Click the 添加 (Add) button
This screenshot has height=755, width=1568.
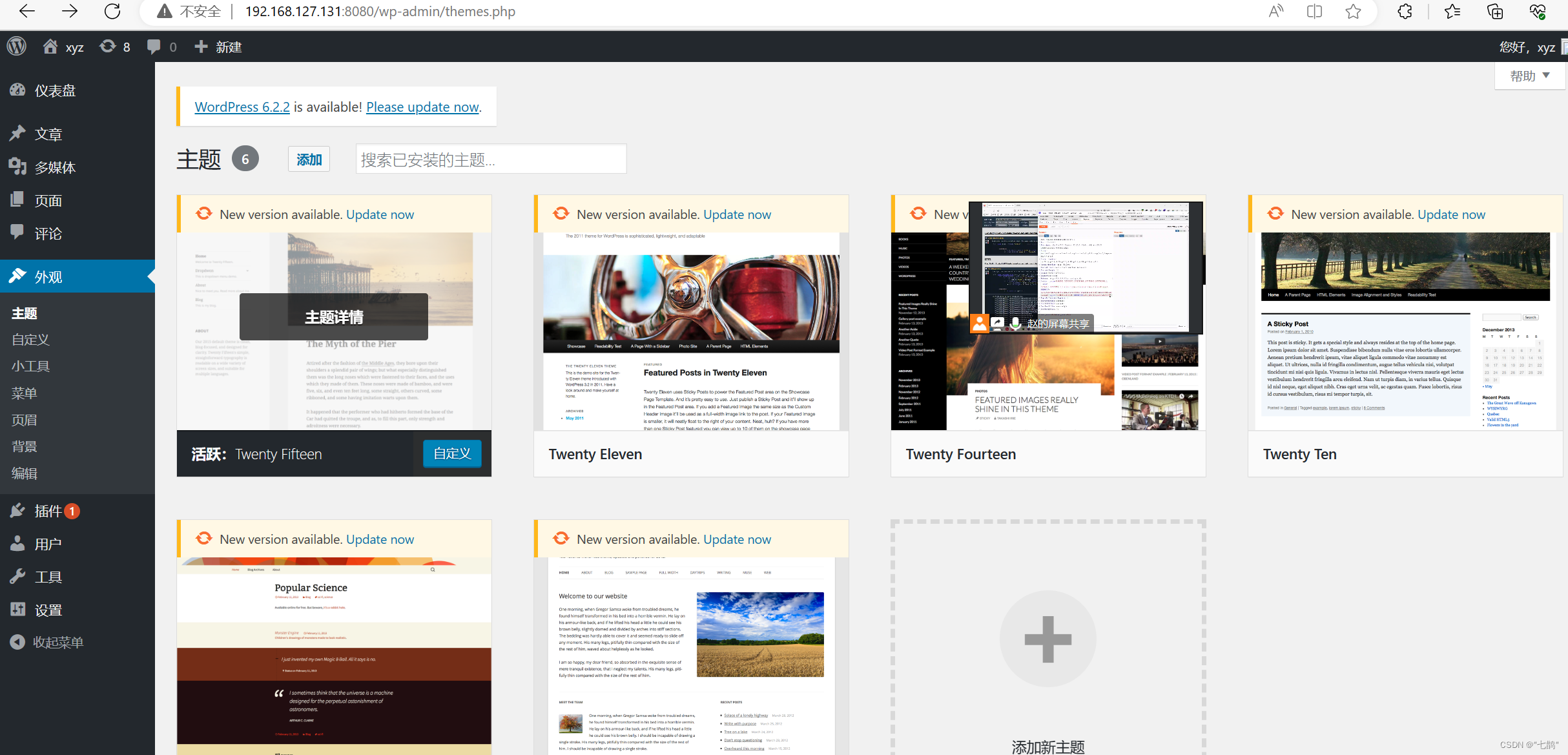(309, 159)
